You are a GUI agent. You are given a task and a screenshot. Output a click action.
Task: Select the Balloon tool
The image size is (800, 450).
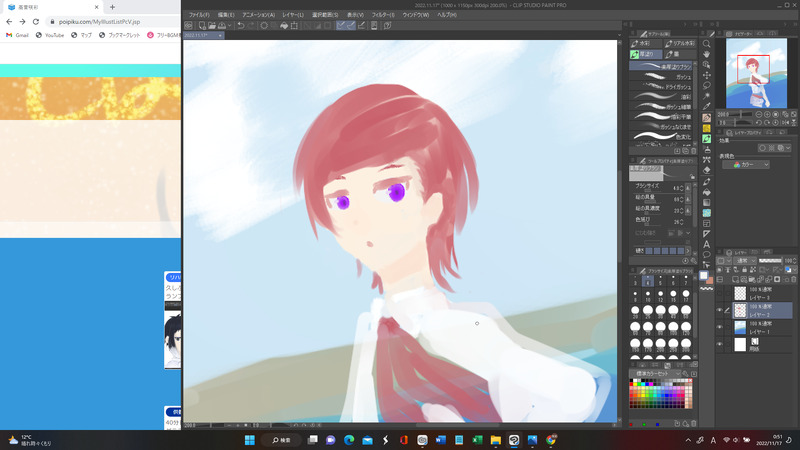pyautogui.click(x=707, y=255)
